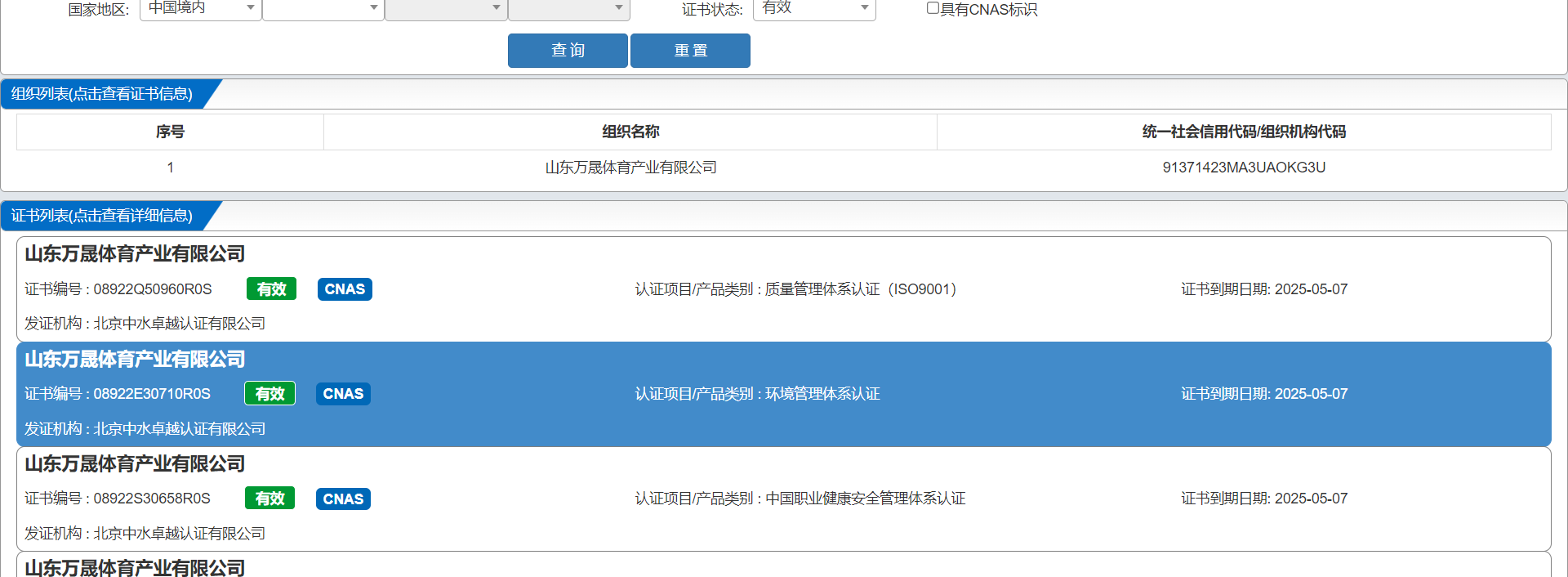The image size is (1568, 577).
Task: Open 山东万晟体育产业有限公司 in organization table
Action: tap(630, 168)
